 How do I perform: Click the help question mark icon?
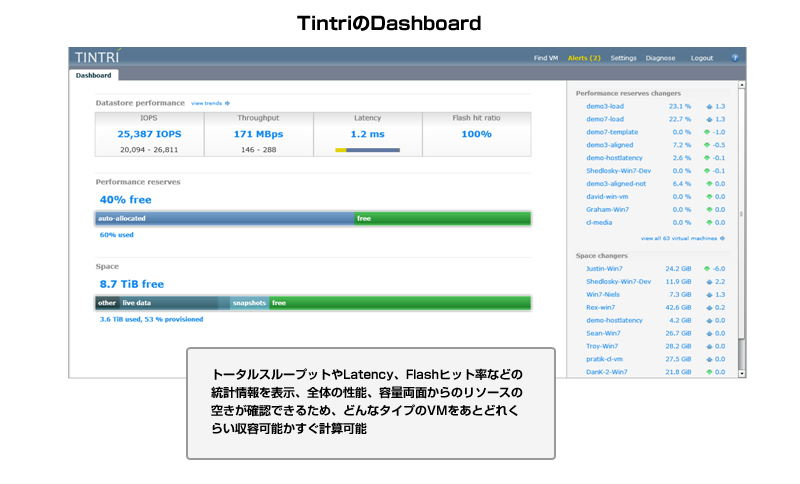[734, 58]
